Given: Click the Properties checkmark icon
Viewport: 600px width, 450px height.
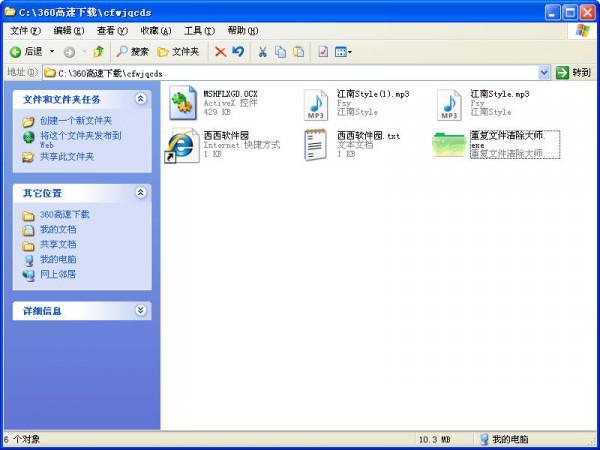Looking at the screenshot, I should click(323, 52).
